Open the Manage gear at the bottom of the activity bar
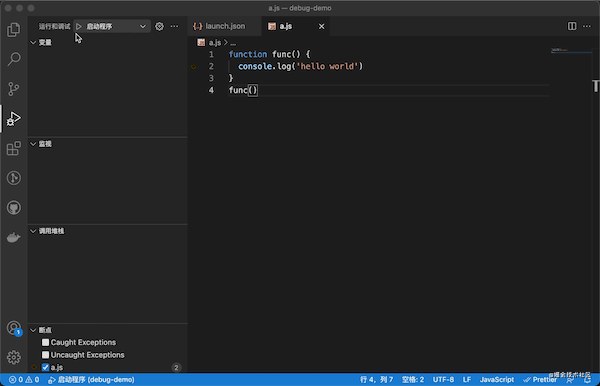Screen dimensions: 600x386 click(14, 357)
